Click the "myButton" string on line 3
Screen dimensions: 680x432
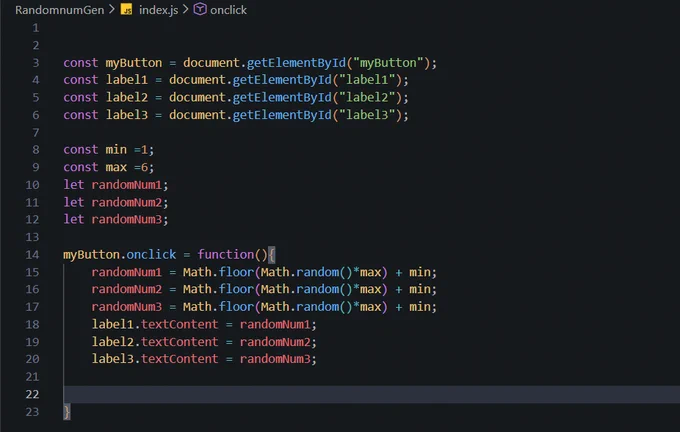[x=389, y=63]
